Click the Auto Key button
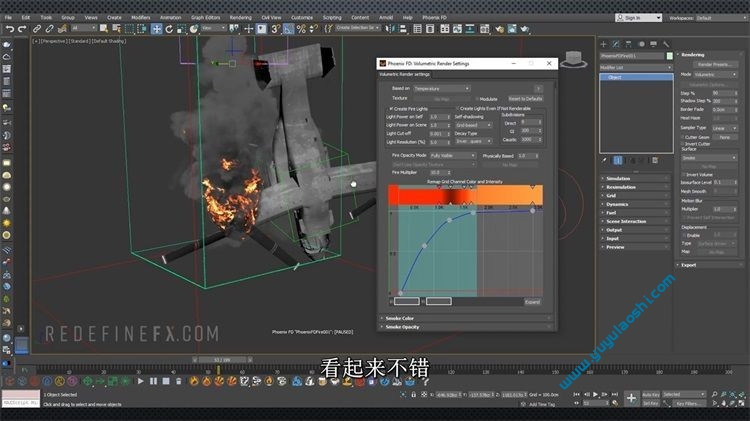750x421 pixels. [651, 395]
